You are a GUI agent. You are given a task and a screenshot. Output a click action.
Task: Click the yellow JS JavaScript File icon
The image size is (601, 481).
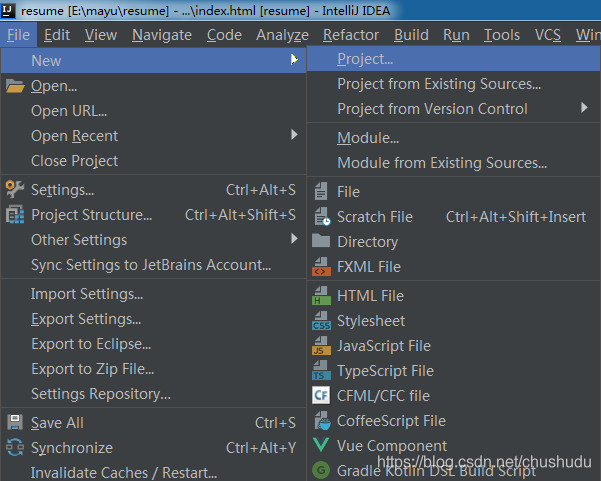point(321,346)
